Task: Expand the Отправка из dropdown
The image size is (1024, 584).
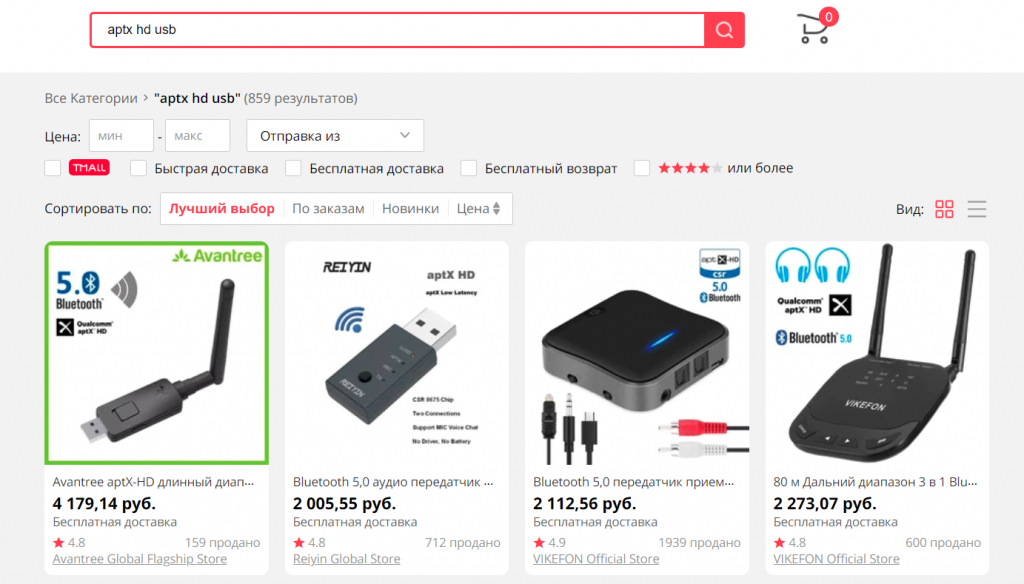Action: (335, 136)
